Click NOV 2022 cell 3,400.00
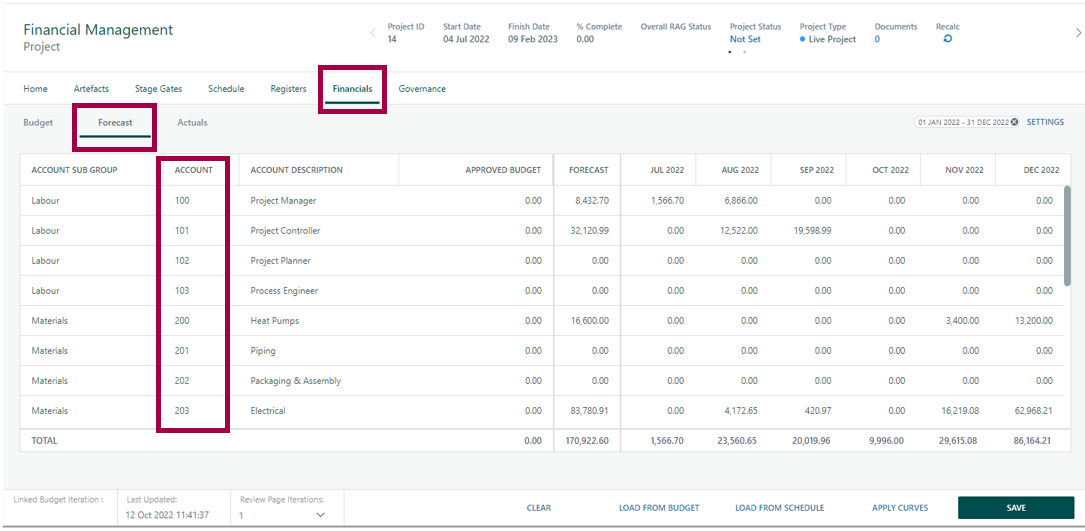The height and width of the screenshot is (531, 1085). click(x=965, y=321)
